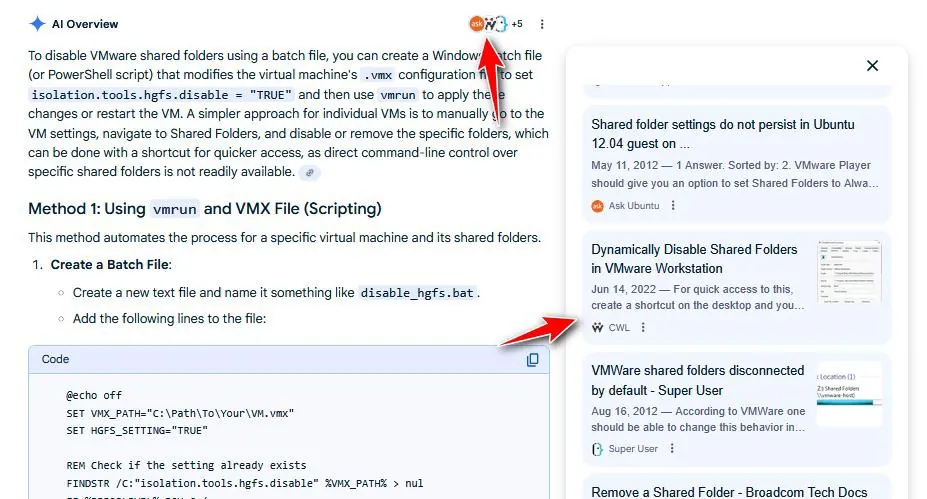Click the CWL article thumbnail image

[848, 271]
